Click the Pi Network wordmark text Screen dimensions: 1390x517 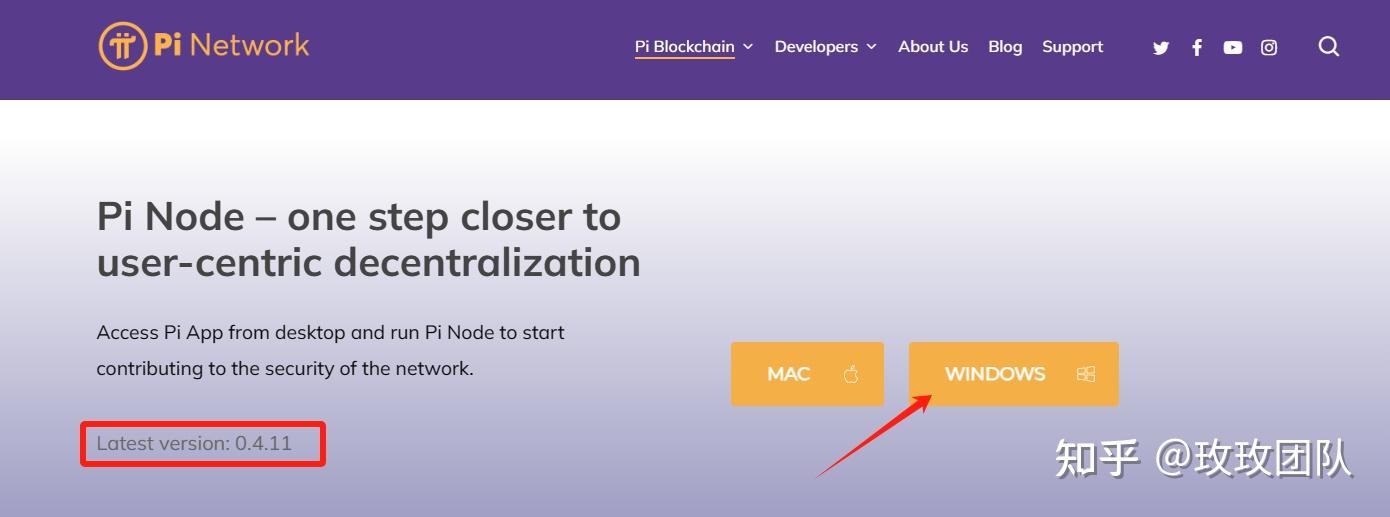tap(231, 45)
